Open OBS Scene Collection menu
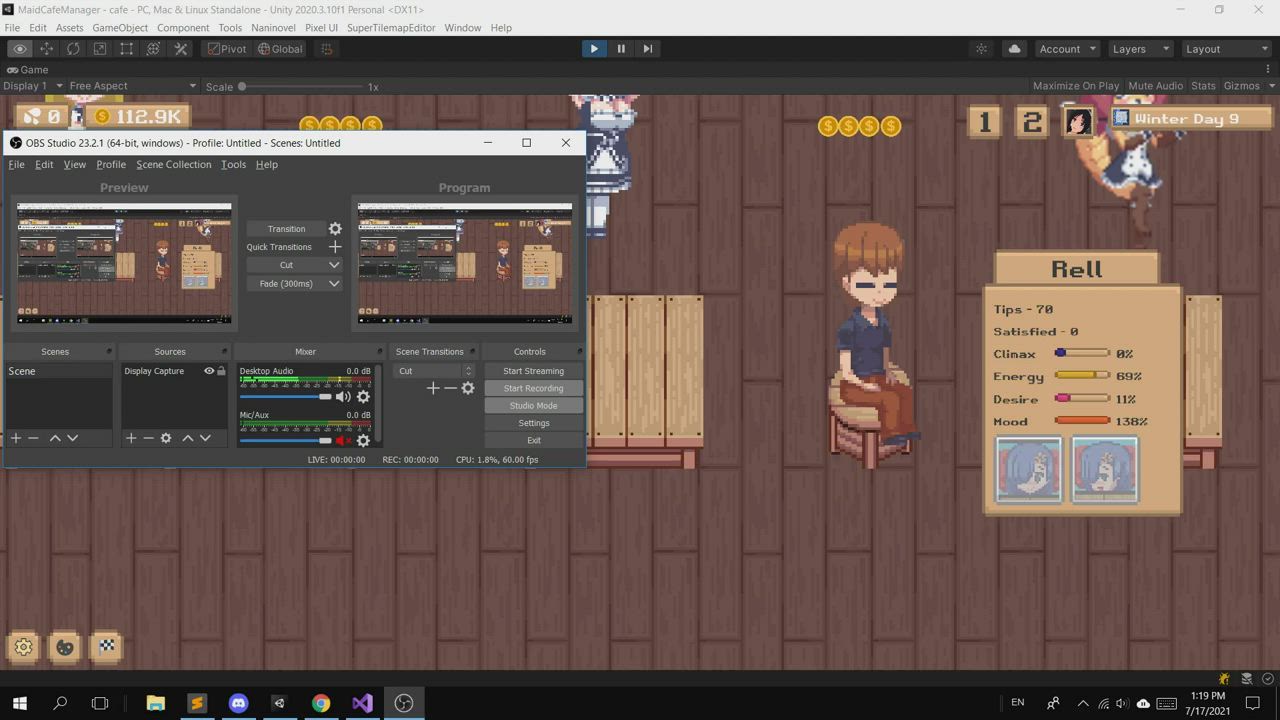The height and width of the screenshot is (720, 1280). pyautogui.click(x=174, y=165)
